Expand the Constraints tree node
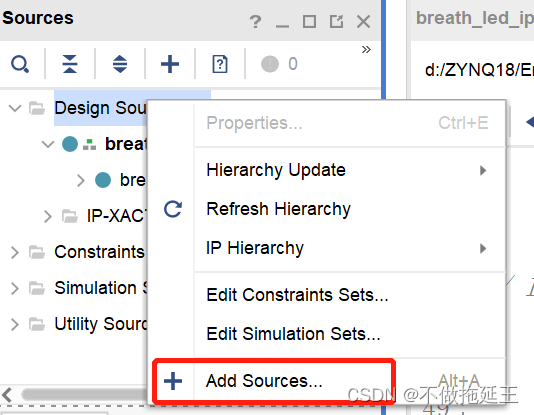Viewport: 534px width, 415px height. click(x=15, y=253)
